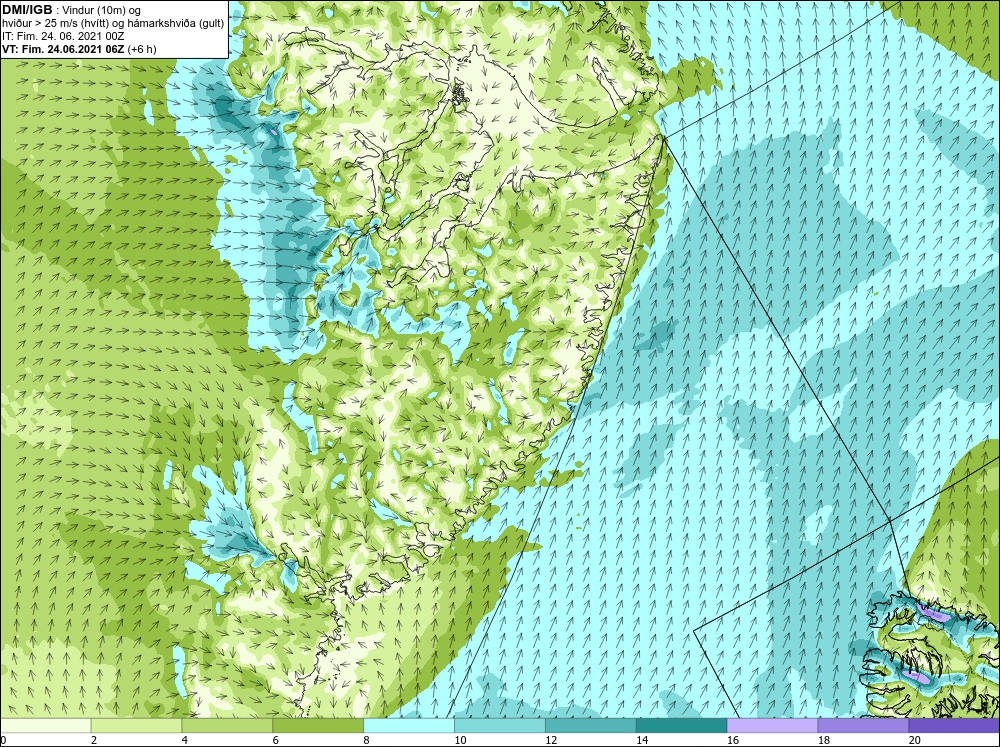Click the 'IT: Fim. 24. 06. 2021 00Z' line
Image resolution: width=1000 pixels, height=747 pixels.
tap(63, 36)
